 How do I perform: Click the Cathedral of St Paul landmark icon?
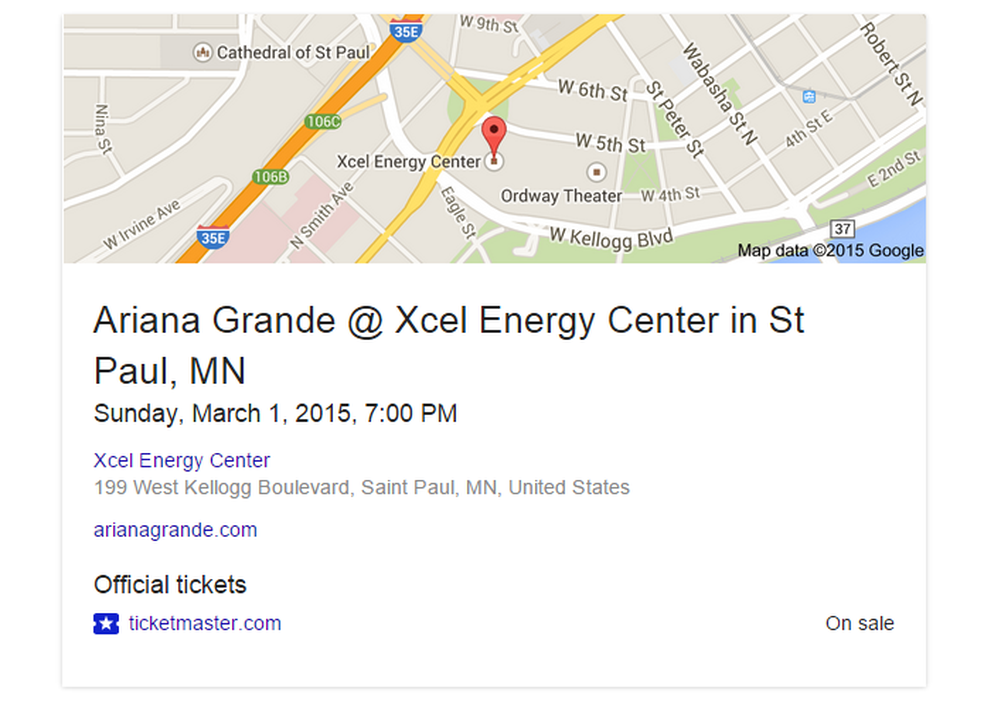tap(203, 52)
